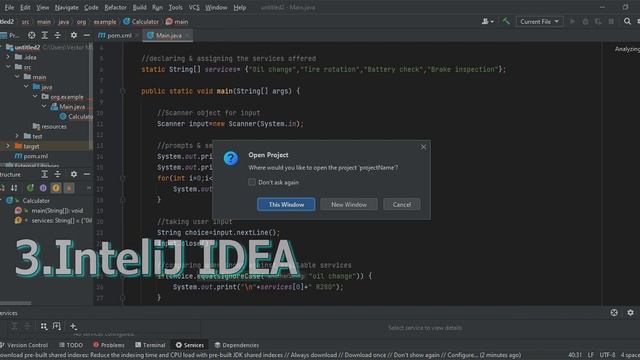Open the Current File run configuration dropdown

coord(540,22)
